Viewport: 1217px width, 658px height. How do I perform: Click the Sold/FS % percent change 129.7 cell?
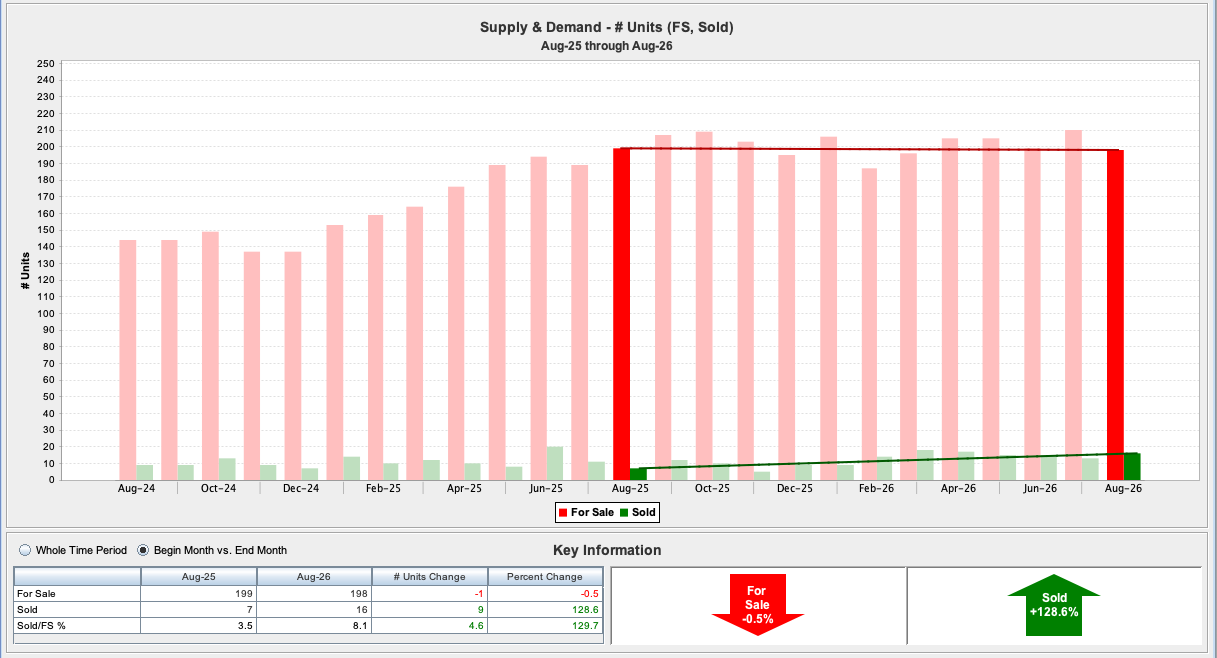coord(545,625)
